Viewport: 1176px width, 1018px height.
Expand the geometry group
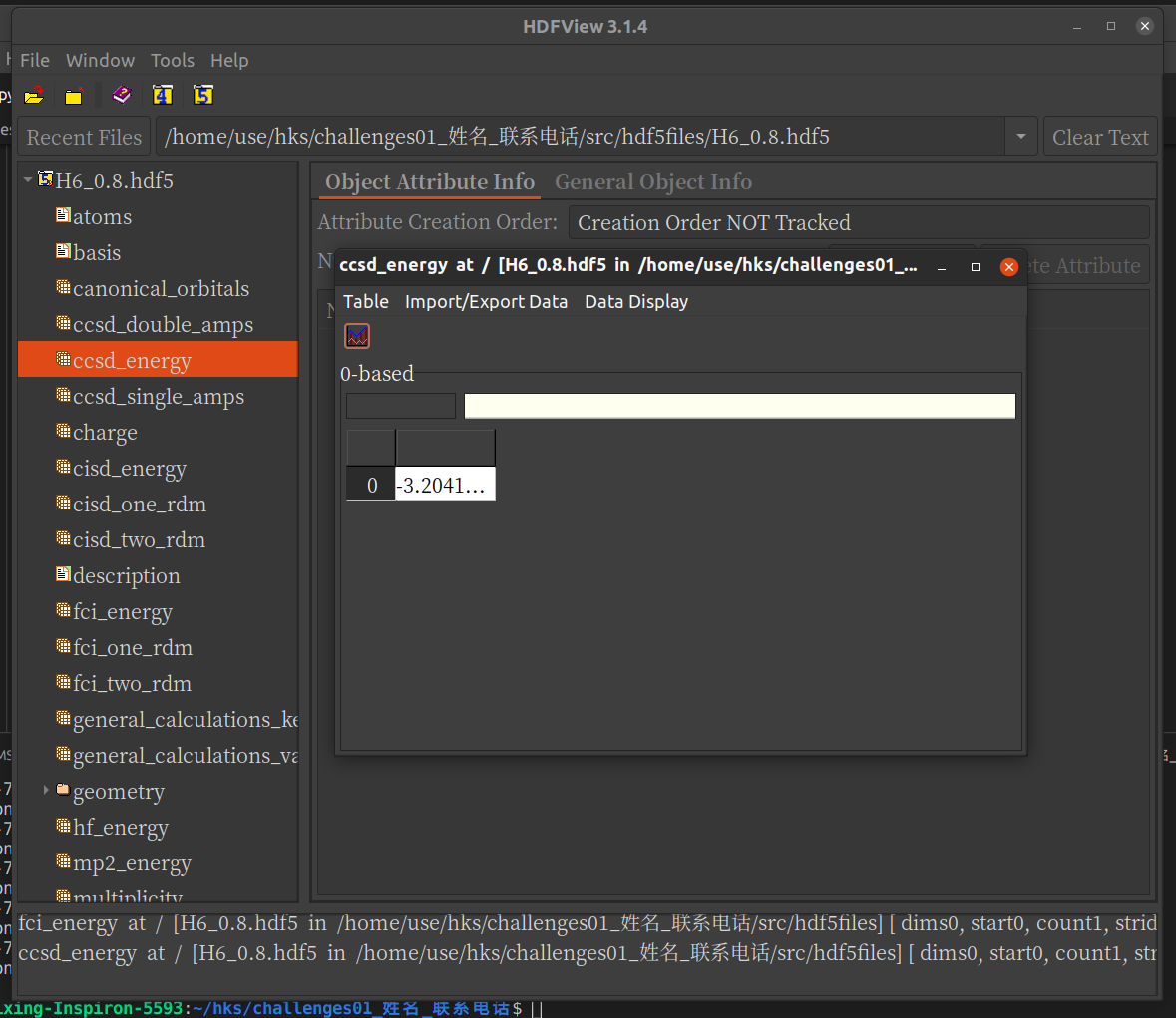pyautogui.click(x=46, y=790)
